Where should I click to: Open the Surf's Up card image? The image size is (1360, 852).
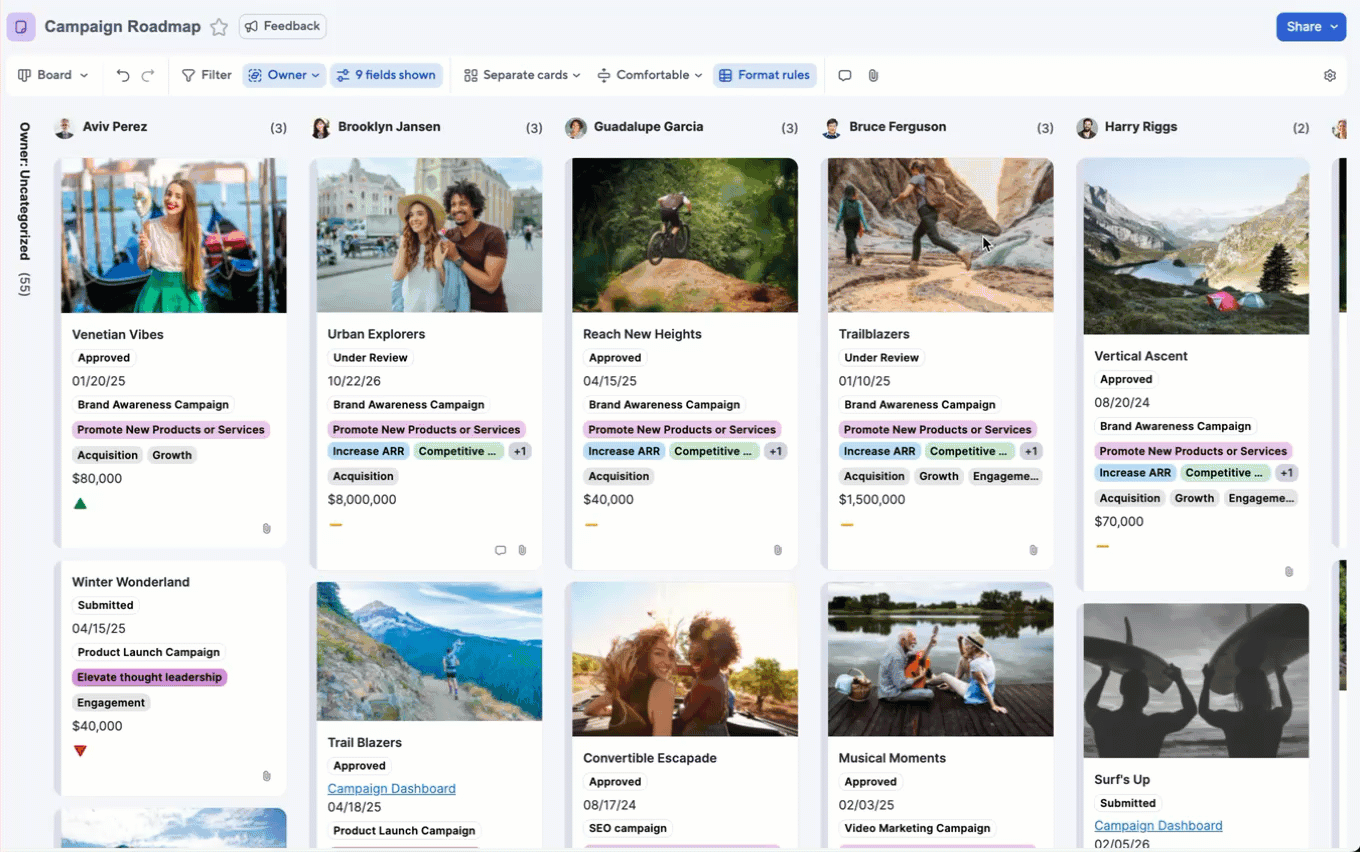[1196, 681]
